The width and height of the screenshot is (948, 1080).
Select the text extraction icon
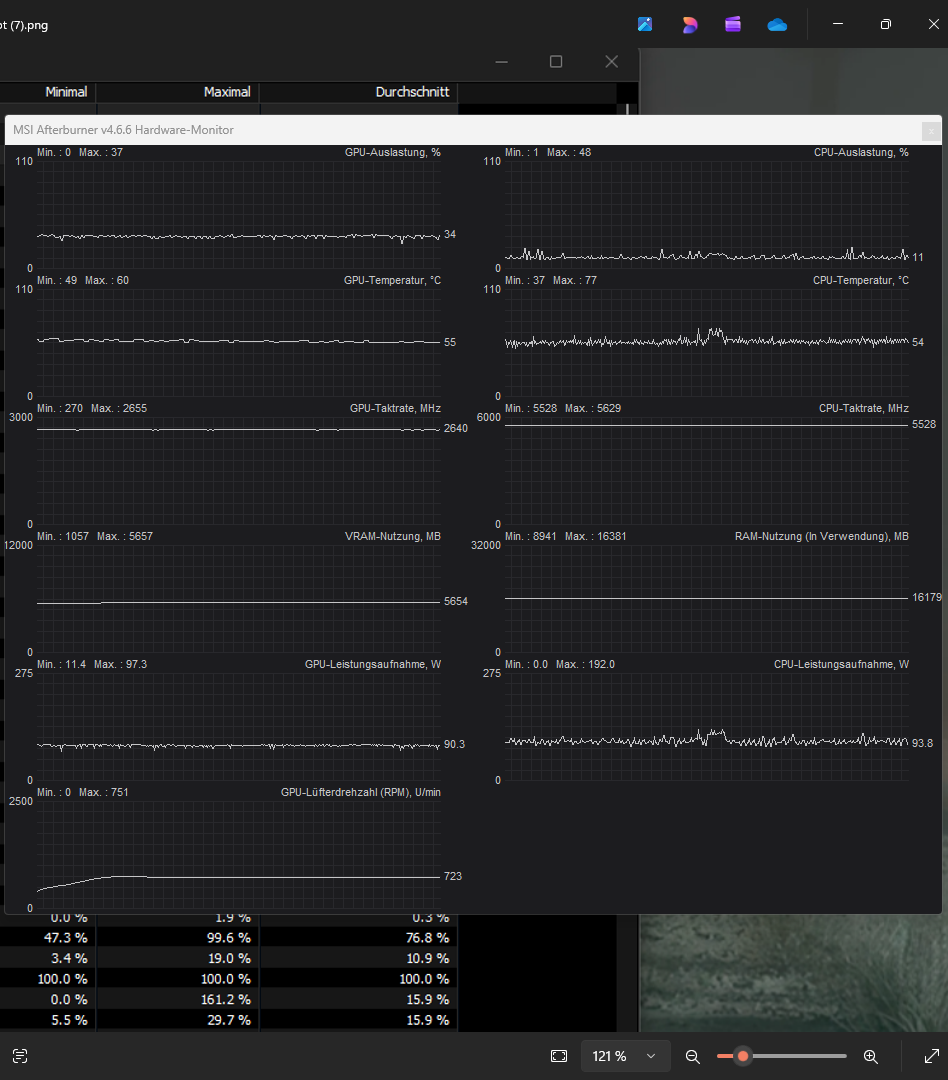[x=19, y=1056]
